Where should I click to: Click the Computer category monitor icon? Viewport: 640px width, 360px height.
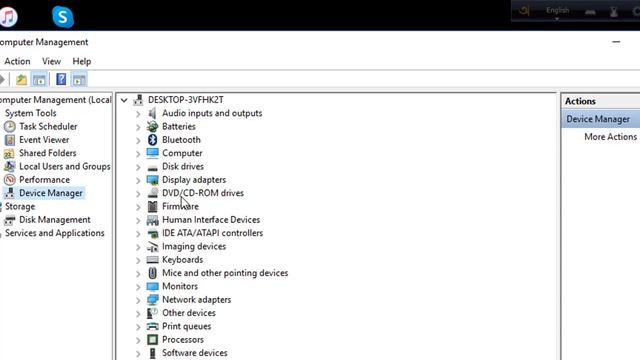pos(152,153)
